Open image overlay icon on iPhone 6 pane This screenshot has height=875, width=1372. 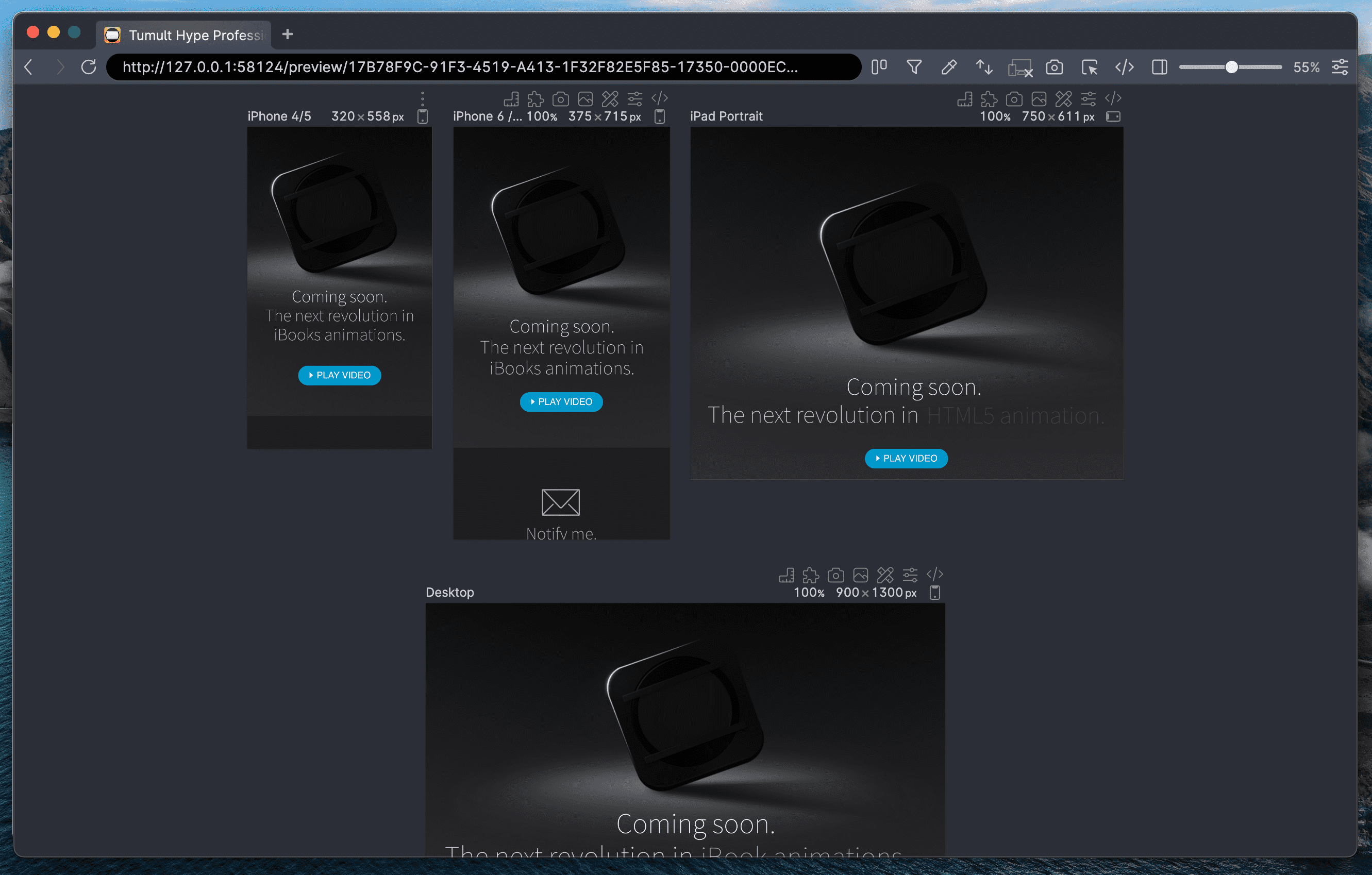[x=585, y=99]
